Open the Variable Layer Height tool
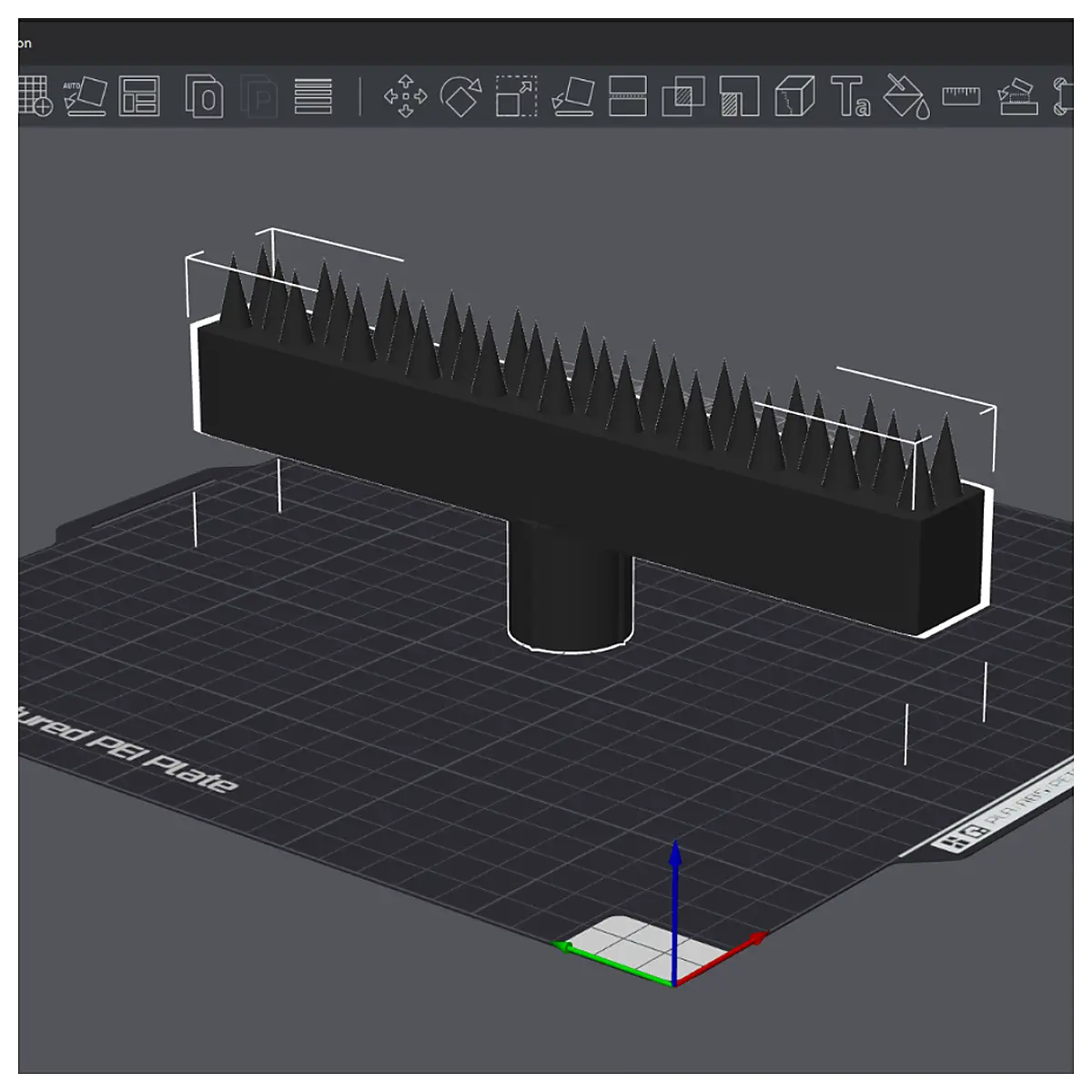The image size is (1092, 1092). (313, 96)
